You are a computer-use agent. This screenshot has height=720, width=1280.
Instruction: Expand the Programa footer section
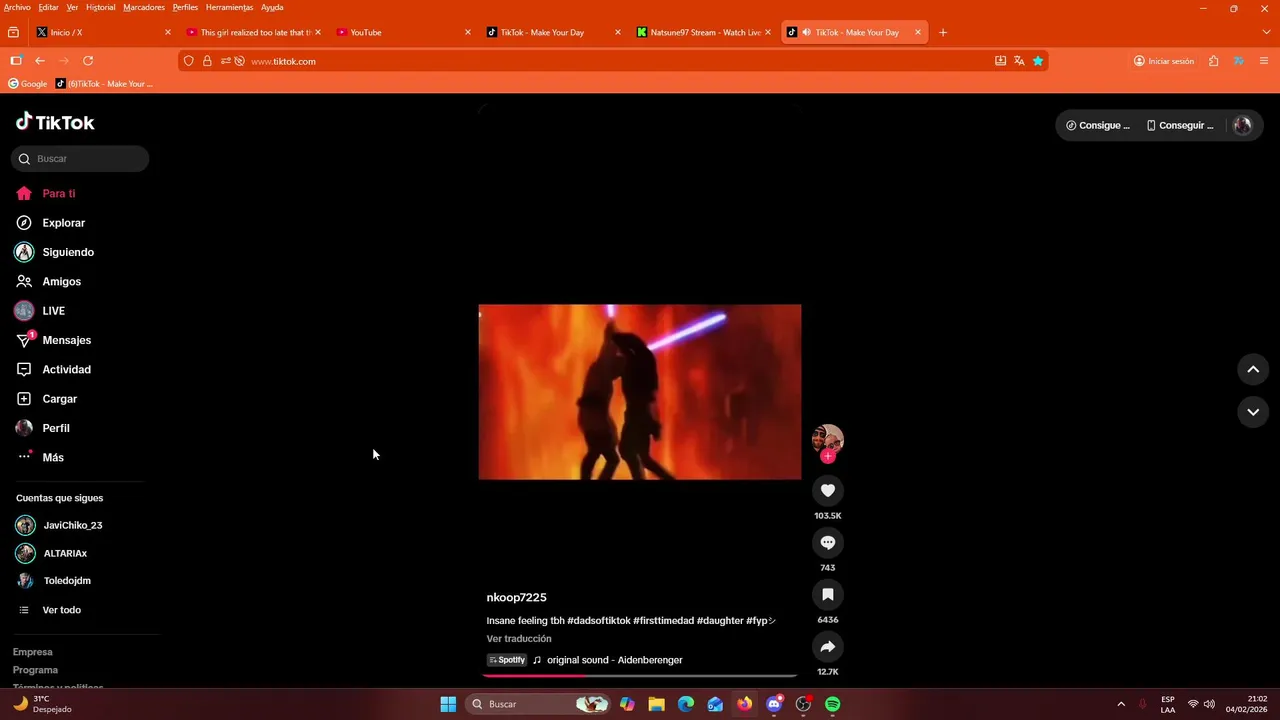(35, 670)
